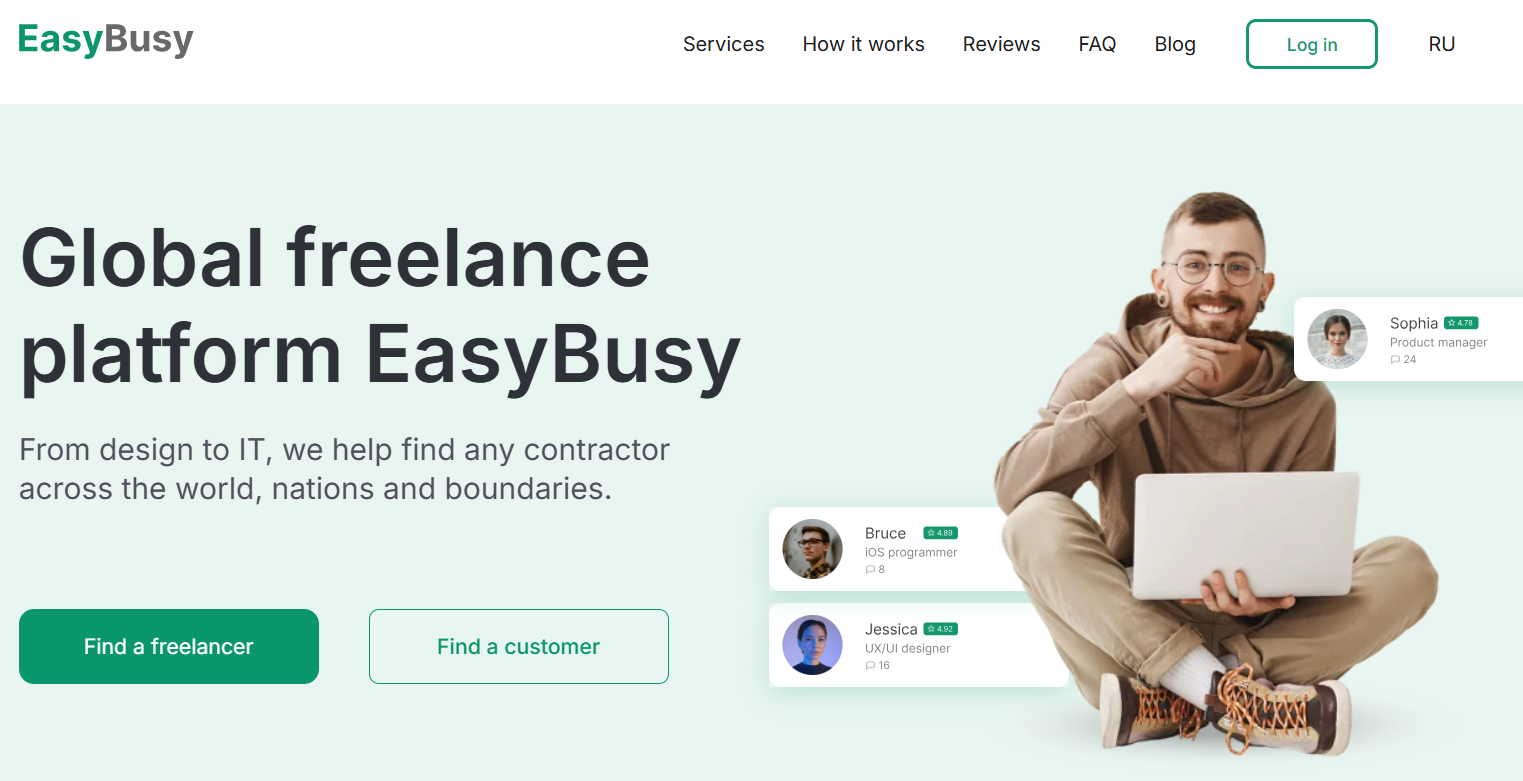Image resolution: width=1523 pixels, height=781 pixels.
Task: Open Sophia's profile avatar
Action: [x=1337, y=339]
